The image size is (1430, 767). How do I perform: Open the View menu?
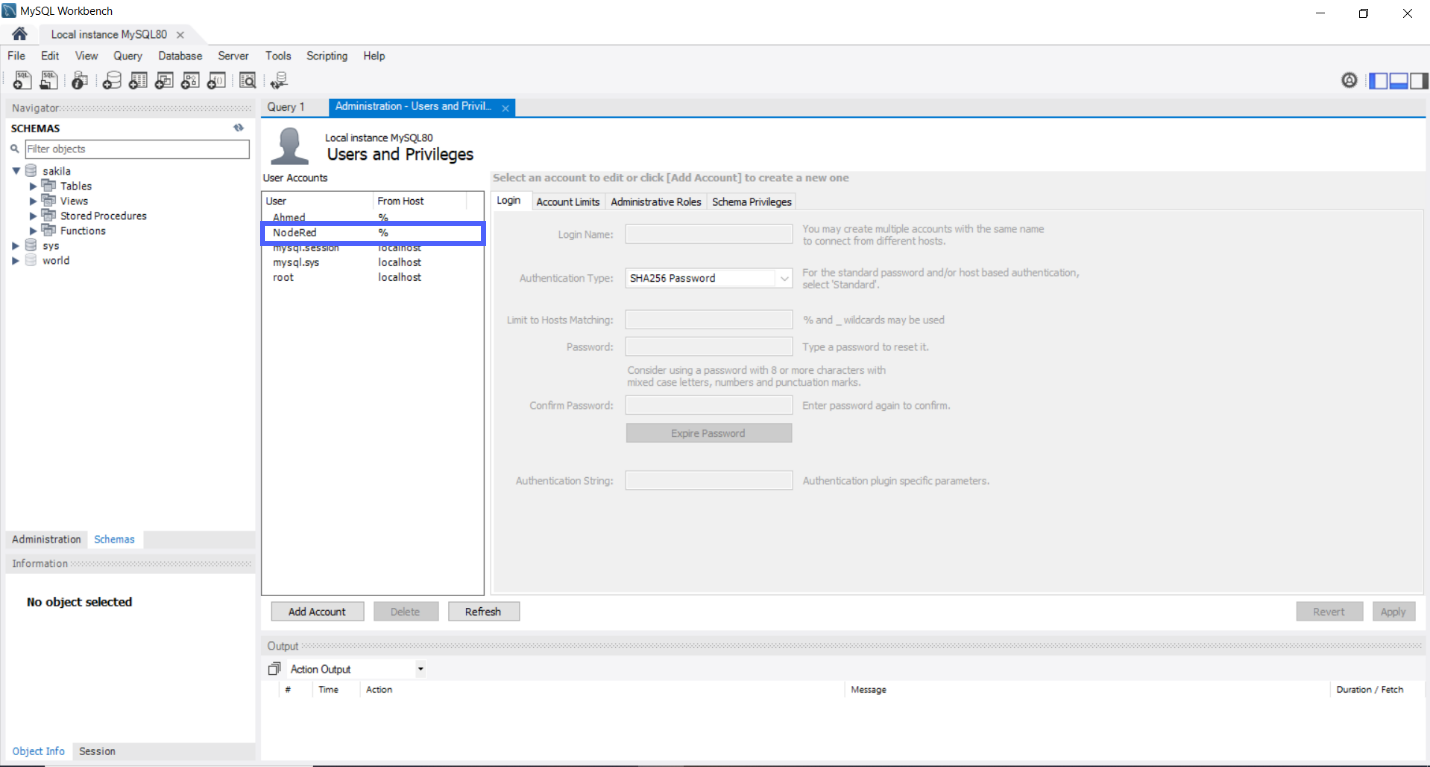pyautogui.click(x=87, y=56)
